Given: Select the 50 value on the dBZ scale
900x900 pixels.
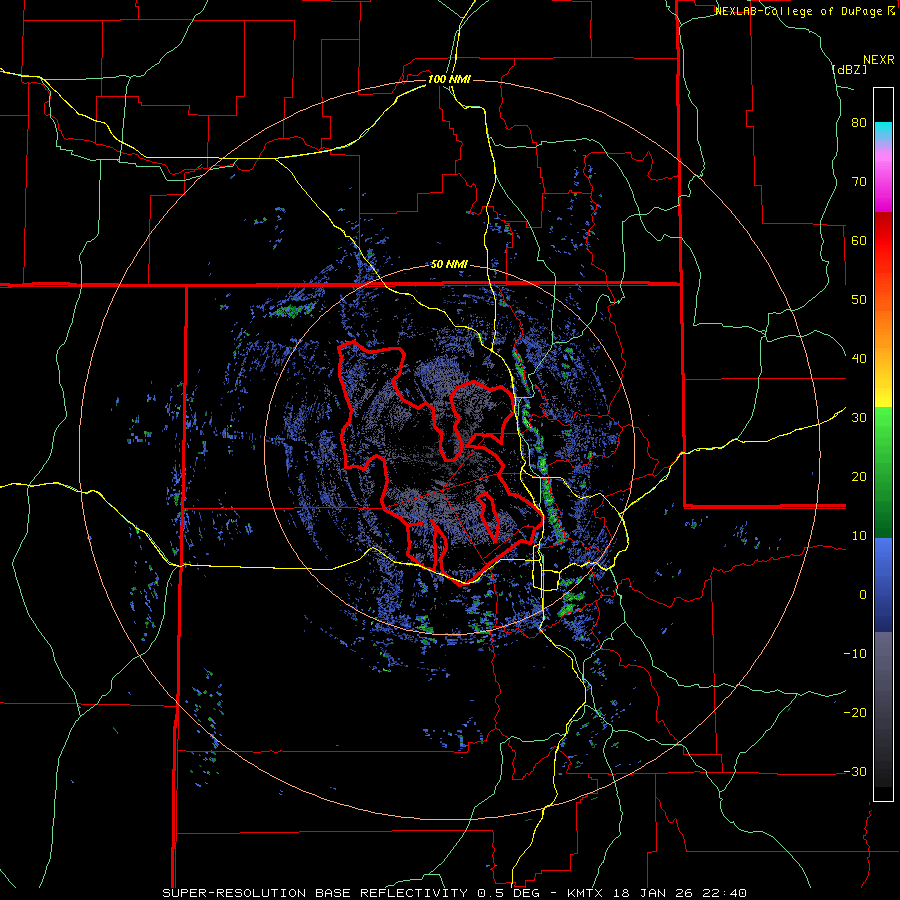Looking at the screenshot, I should click(x=859, y=300).
